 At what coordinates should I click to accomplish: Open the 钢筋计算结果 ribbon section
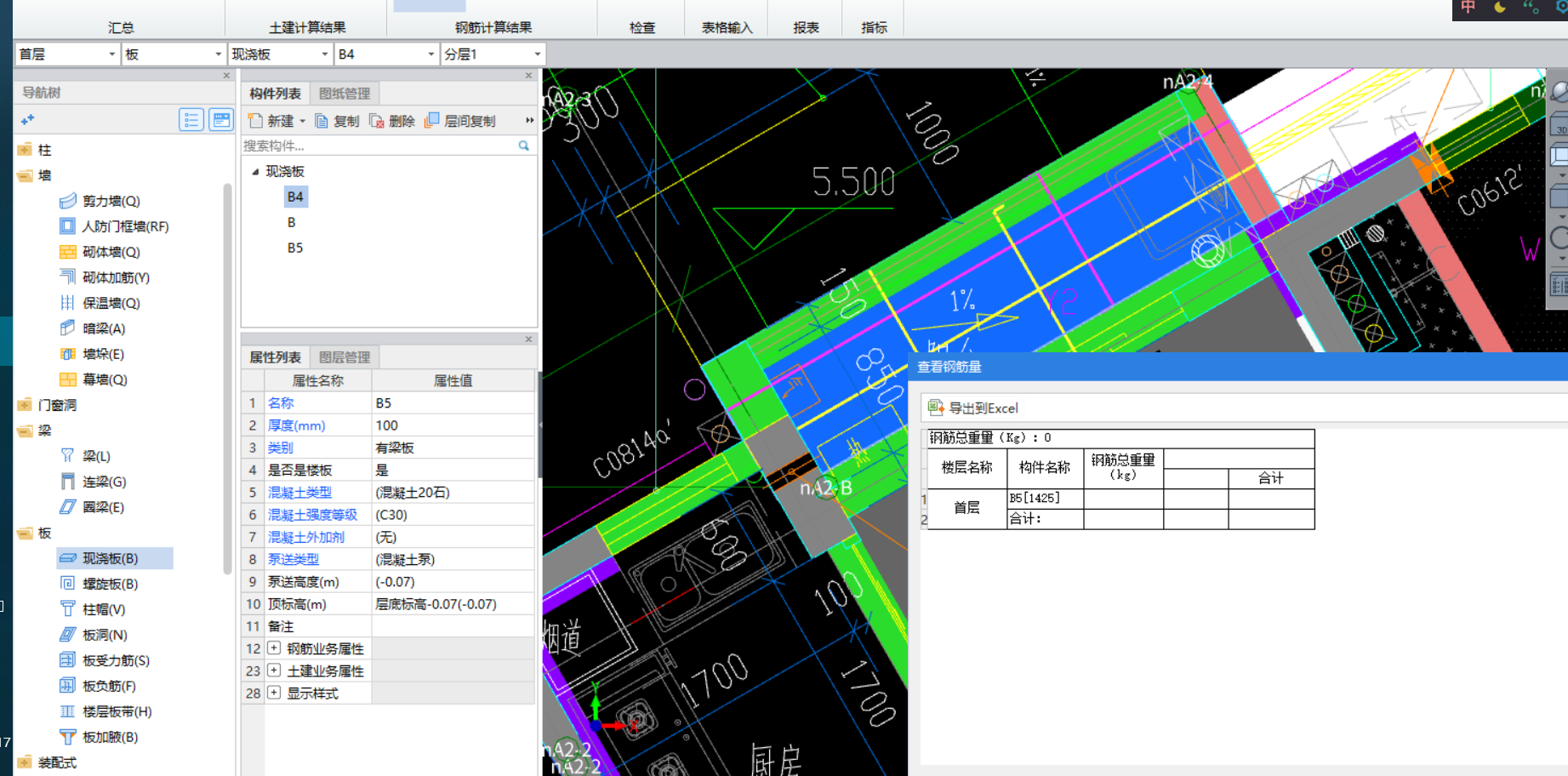[493, 27]
